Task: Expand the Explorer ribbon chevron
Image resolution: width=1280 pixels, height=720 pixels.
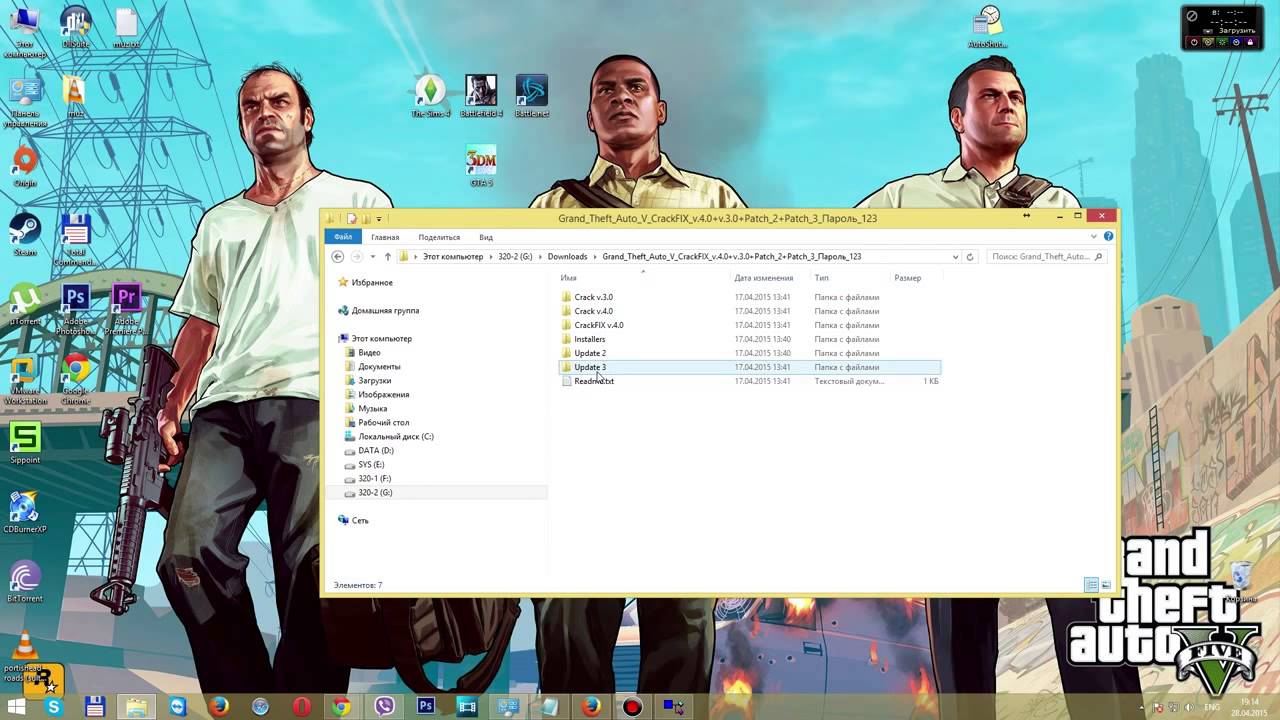Action: point(1094,237)
